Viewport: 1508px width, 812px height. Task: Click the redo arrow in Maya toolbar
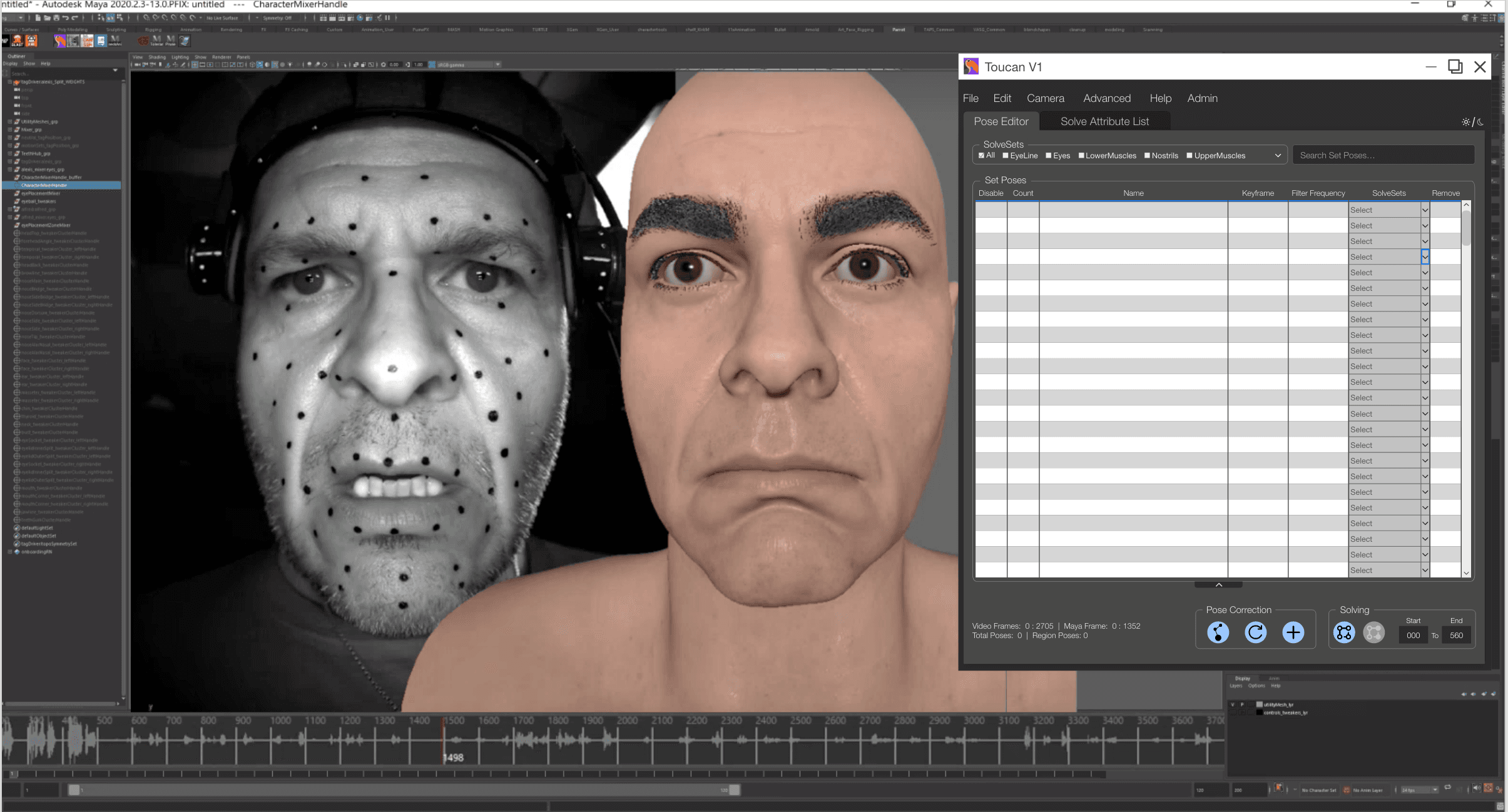pos(74,18)
